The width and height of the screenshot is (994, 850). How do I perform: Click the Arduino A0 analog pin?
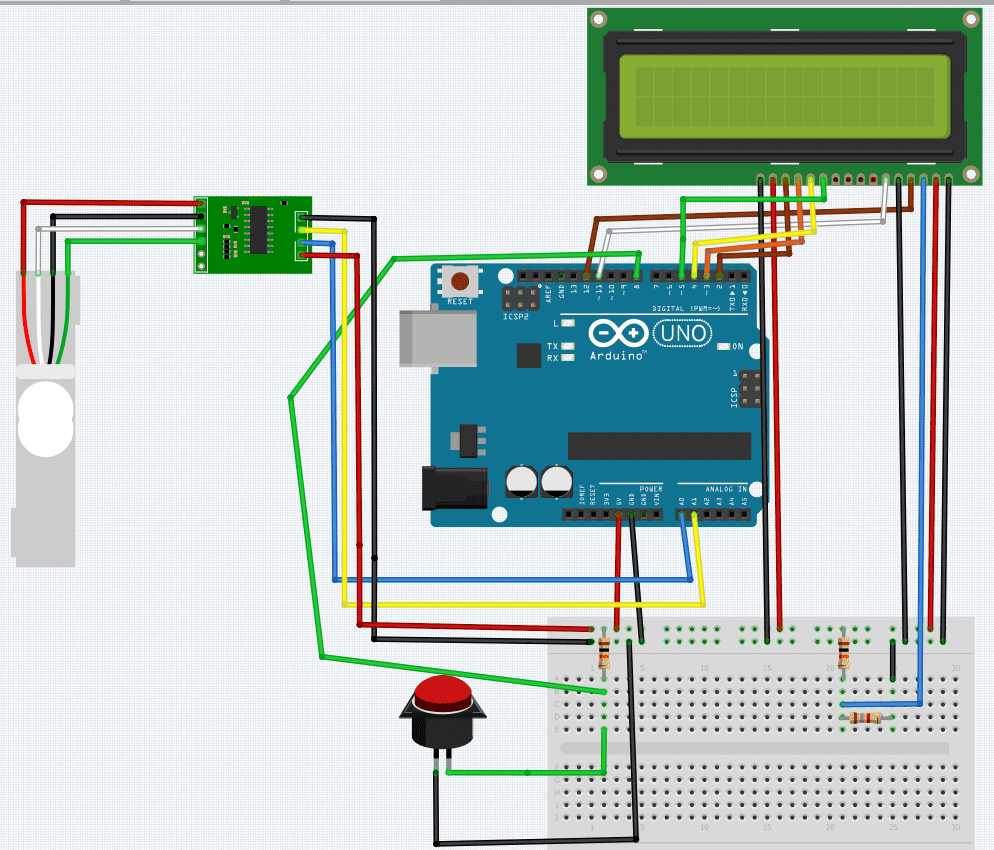click(x=682, y=515)
